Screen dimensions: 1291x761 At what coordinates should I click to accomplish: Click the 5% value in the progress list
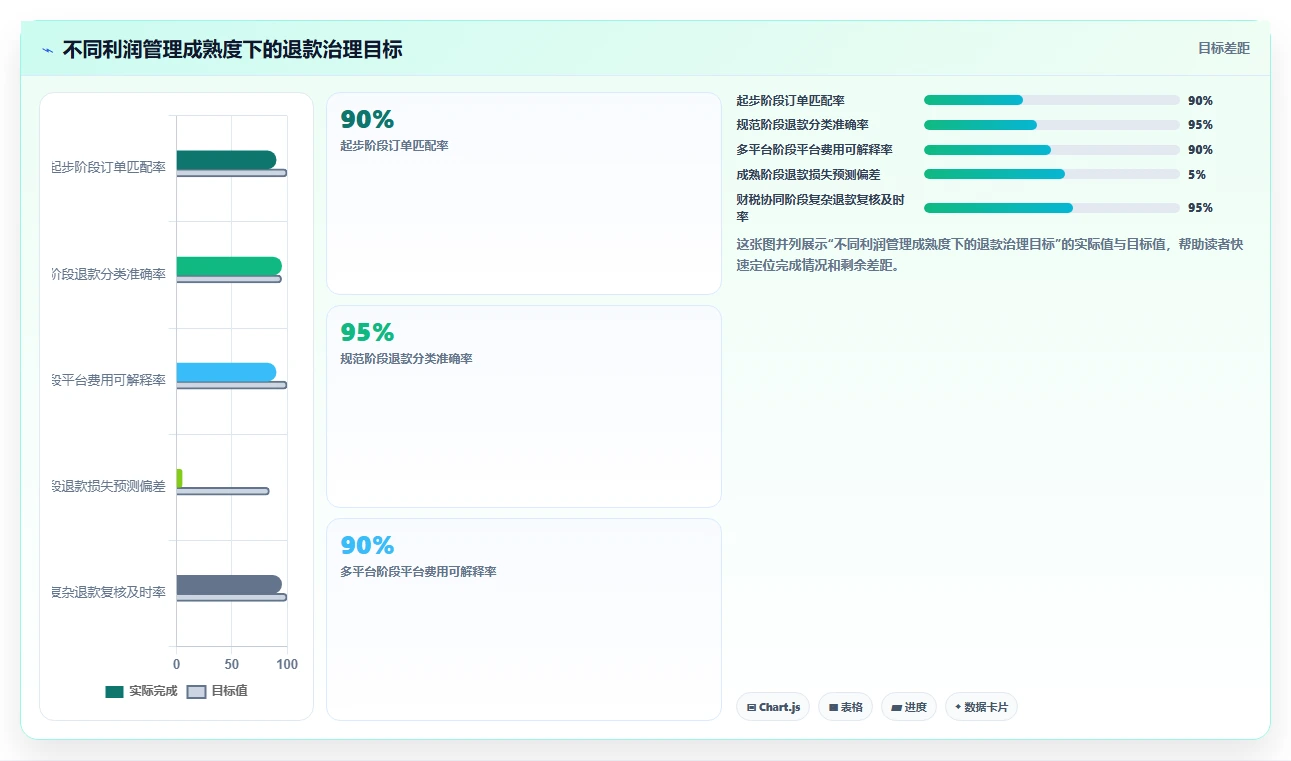(x=1197, y=174)
